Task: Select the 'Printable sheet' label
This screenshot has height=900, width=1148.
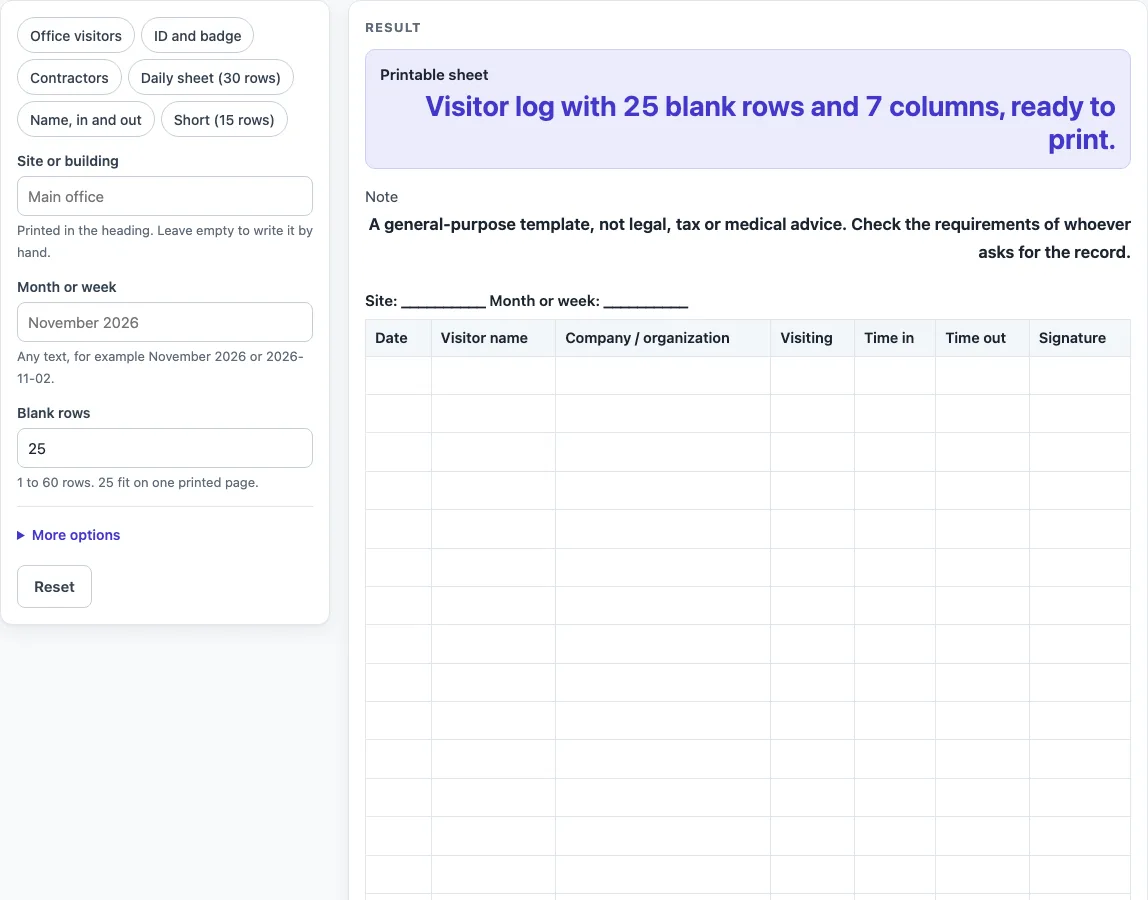Action: click(x=434, y=75)
